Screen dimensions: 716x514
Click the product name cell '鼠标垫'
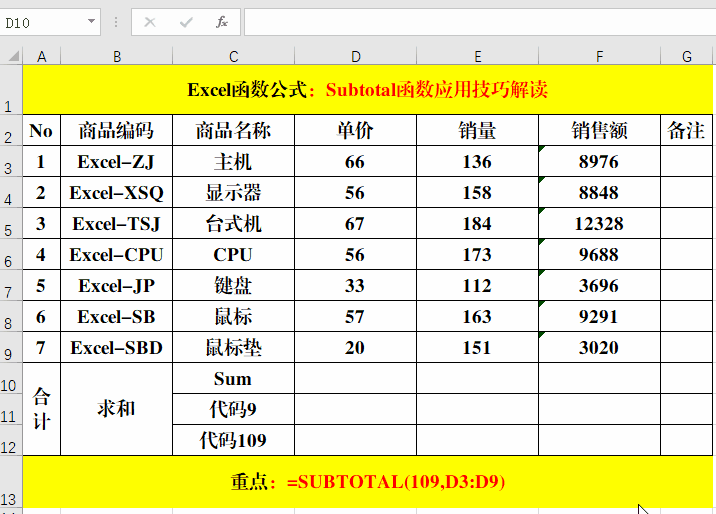coord(233,347)
